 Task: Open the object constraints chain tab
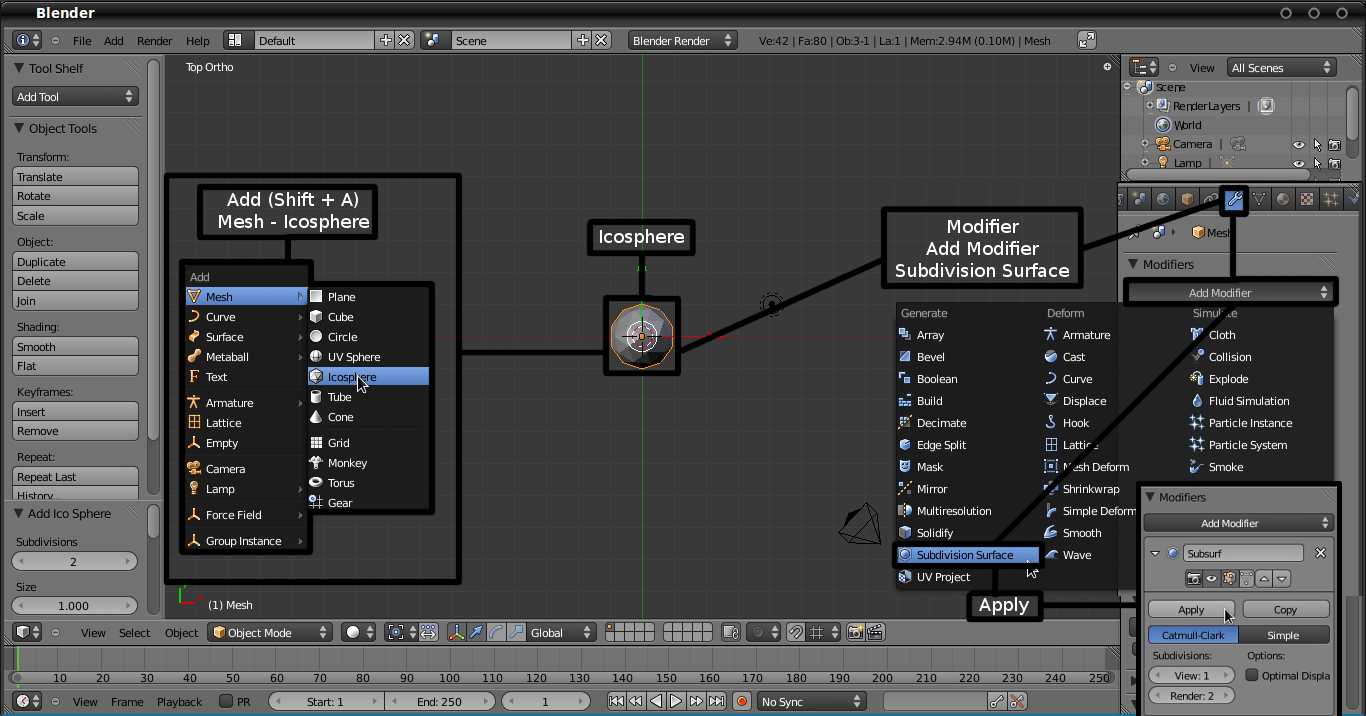tap(1211, 199)
